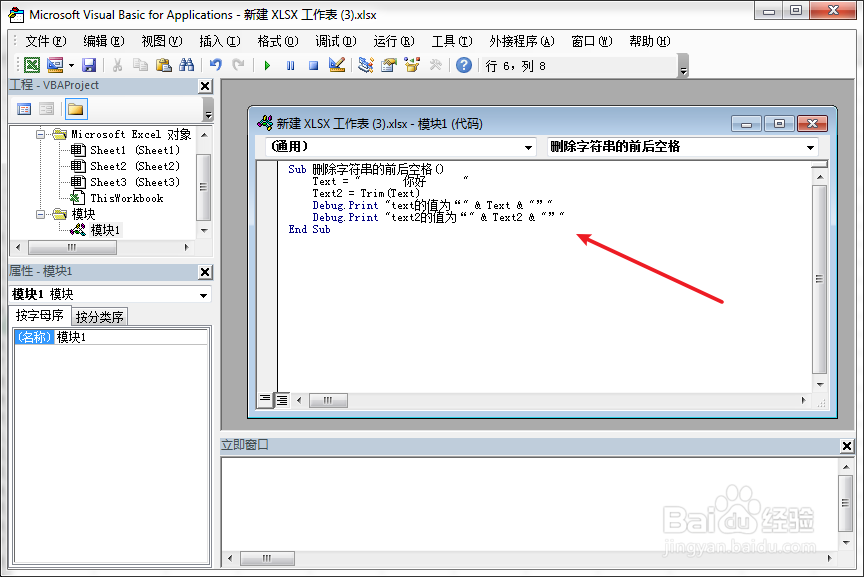The width and height of the screenshot is (864, 577).
Task: Open the 帮助 menu
Action: [x=650, y=41]
